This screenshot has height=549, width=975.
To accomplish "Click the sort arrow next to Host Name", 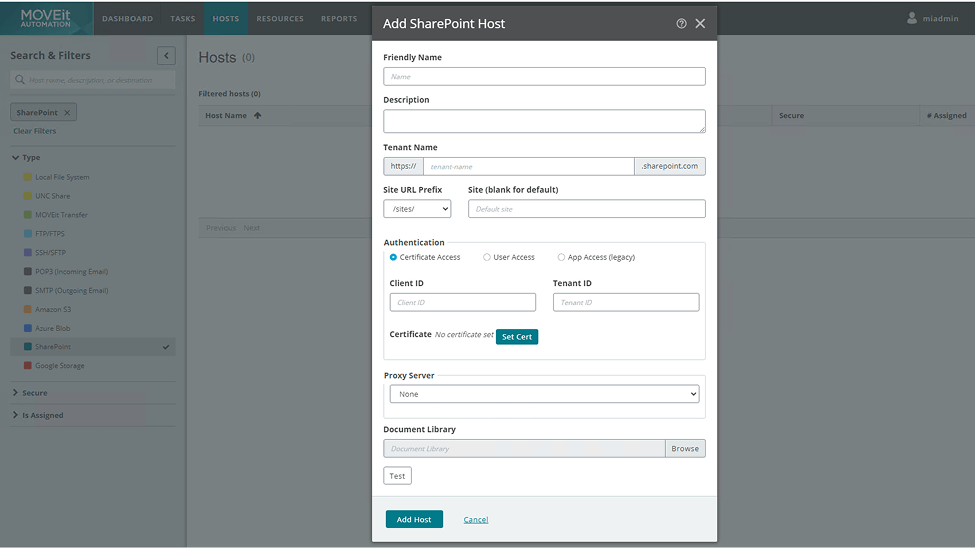I will click(257, 116).
